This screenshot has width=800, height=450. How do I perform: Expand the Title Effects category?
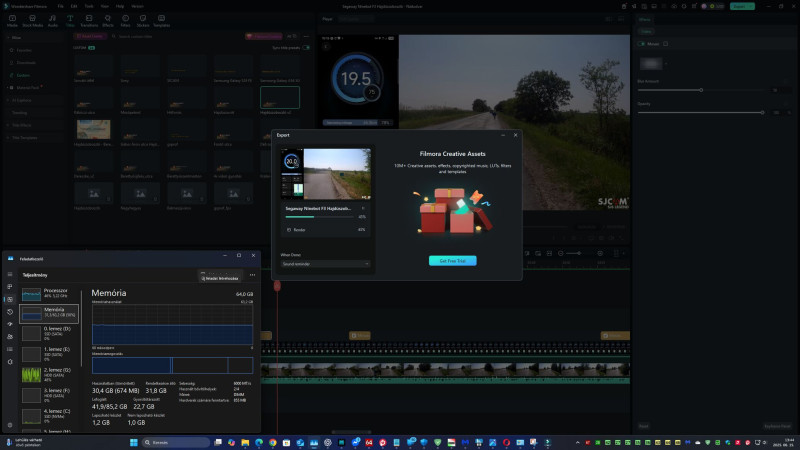pos(8,125)
